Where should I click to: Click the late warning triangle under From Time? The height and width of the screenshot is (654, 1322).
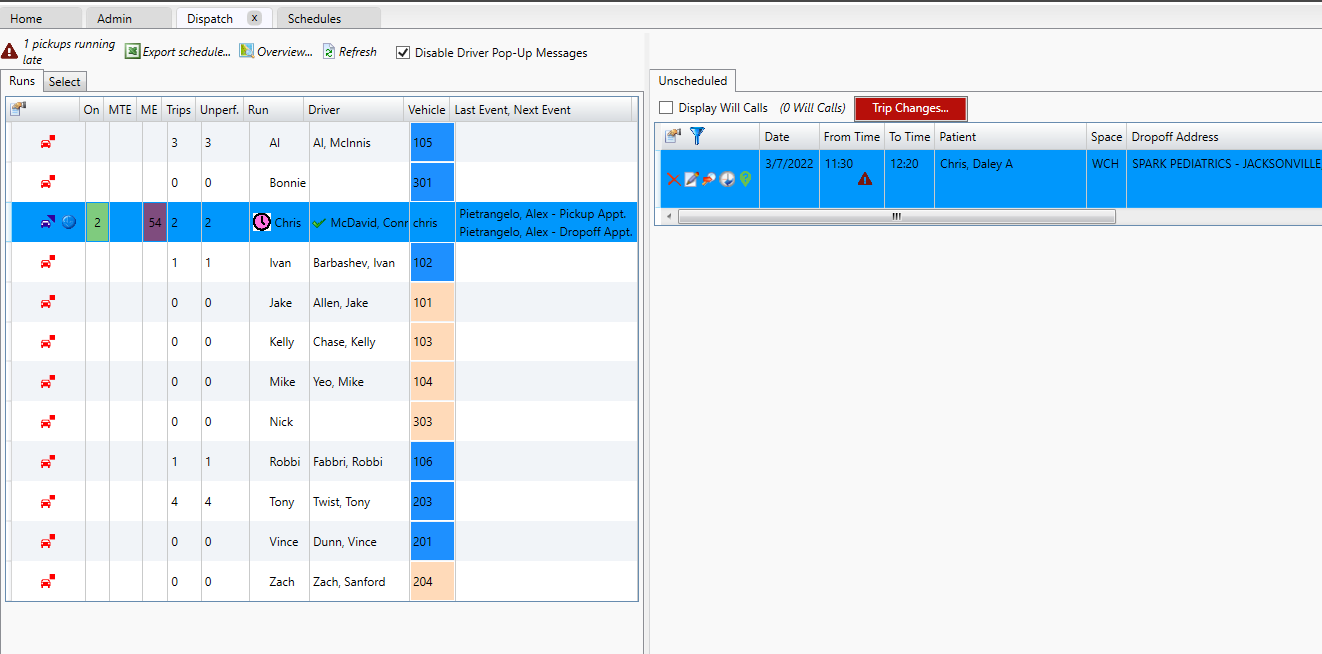pos(865,179)
